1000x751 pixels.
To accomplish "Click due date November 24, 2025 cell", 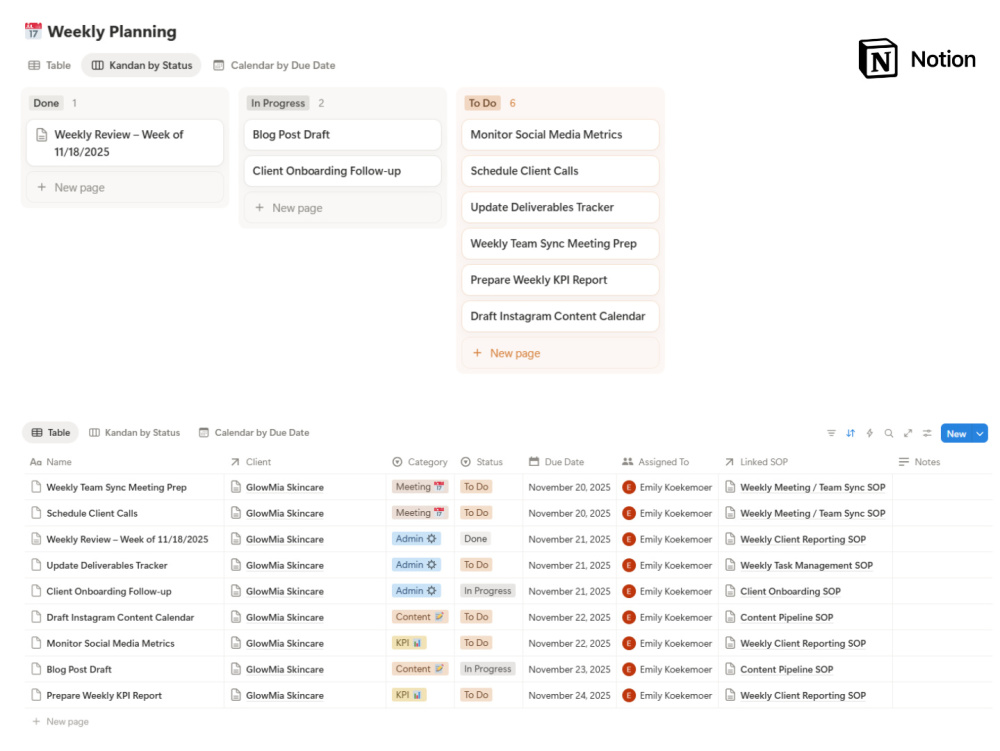I will tap(569, 696).
